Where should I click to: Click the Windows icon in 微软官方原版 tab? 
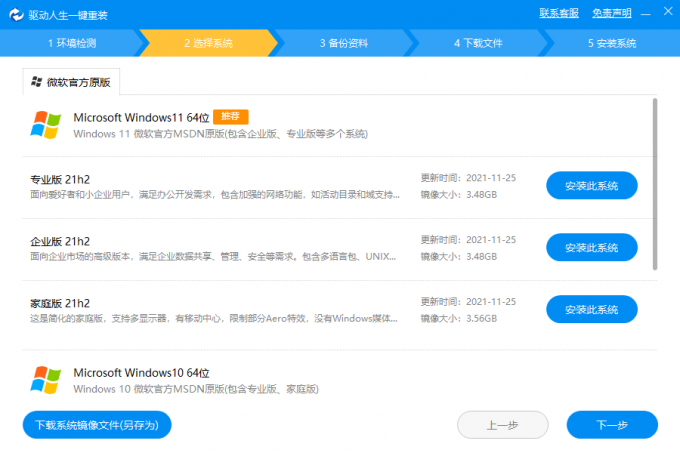click(37, 81)
